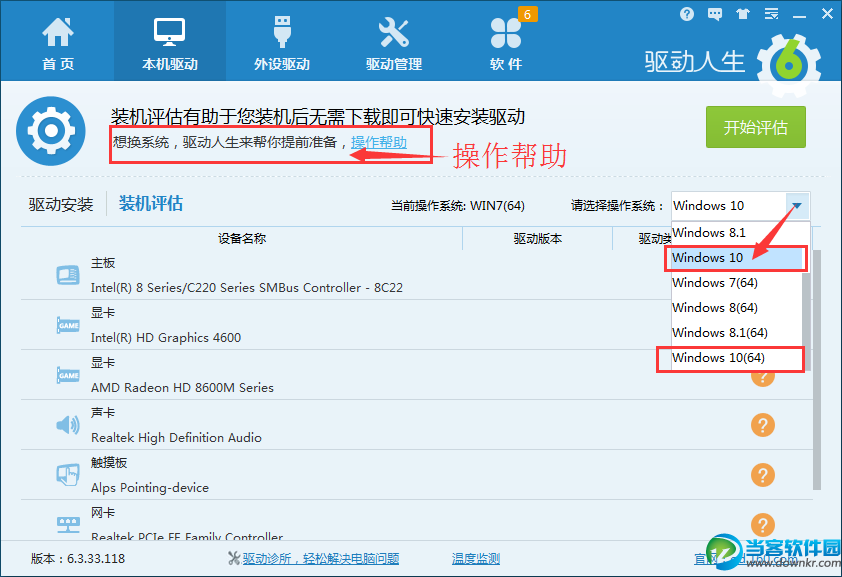Click the diagnose wrench icon beside 驱动诊所
Viewport: 842px width, 577px height.
(x=234, y=558)
